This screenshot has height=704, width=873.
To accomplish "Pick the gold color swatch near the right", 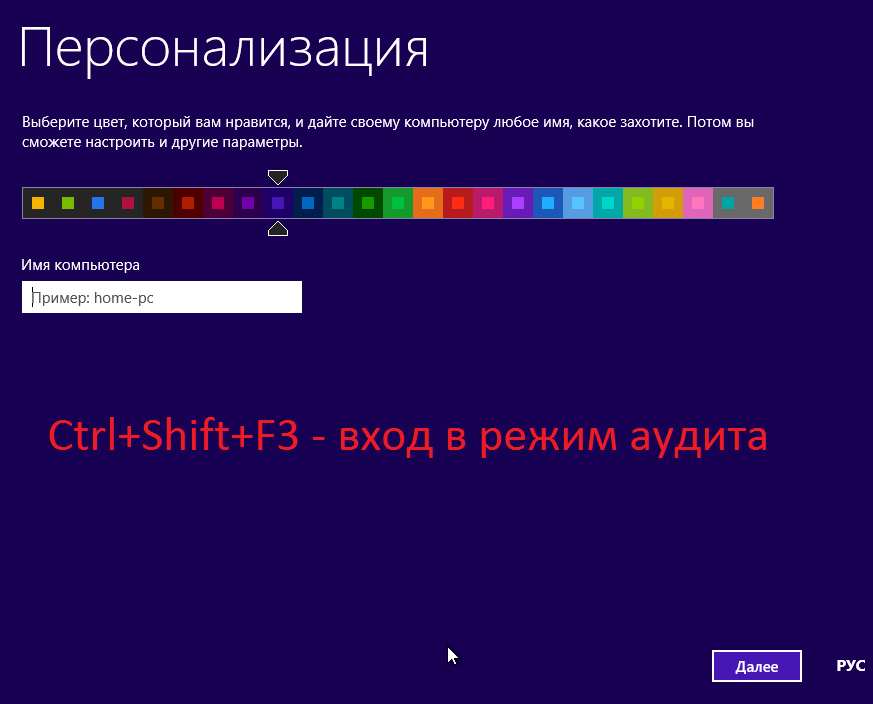I will 666,202.
